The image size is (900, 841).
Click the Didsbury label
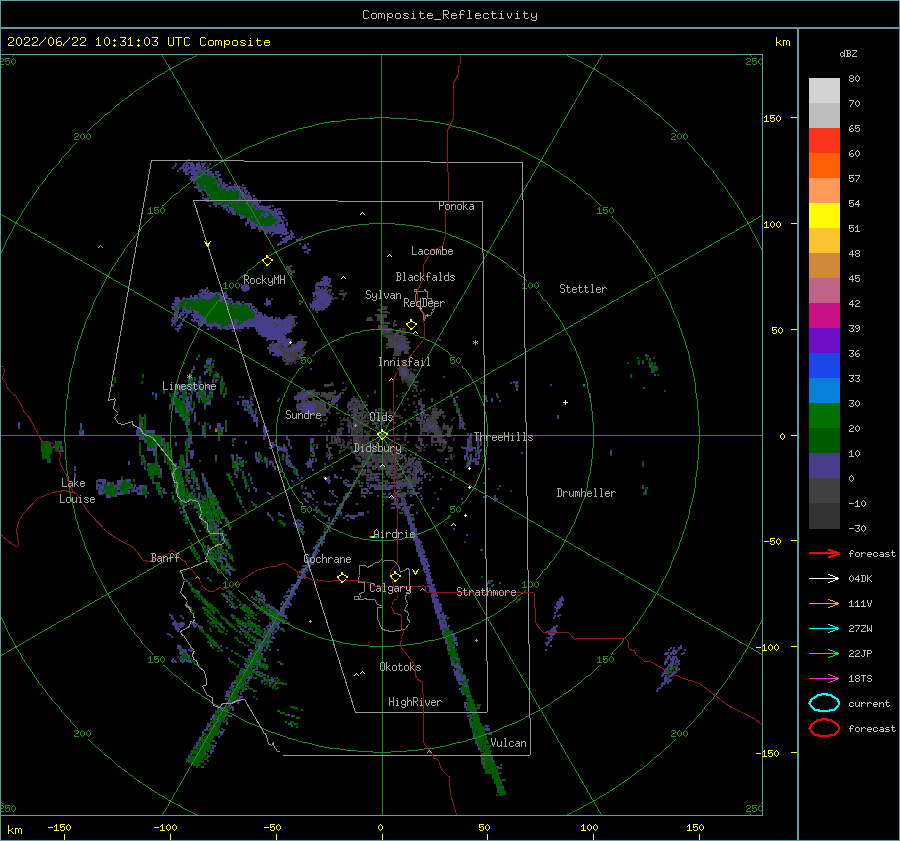pyautogui.click(x=378, y=448)
